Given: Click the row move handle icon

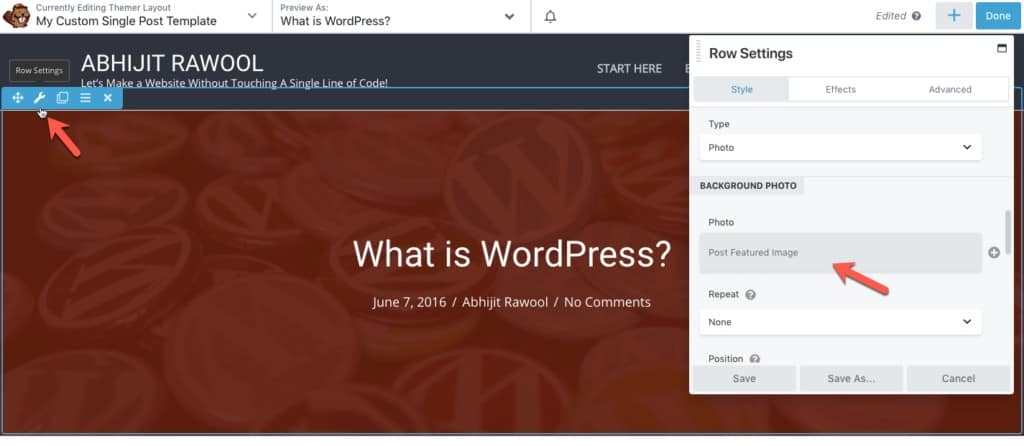Looking at the screenshot, I should [18, 98].
